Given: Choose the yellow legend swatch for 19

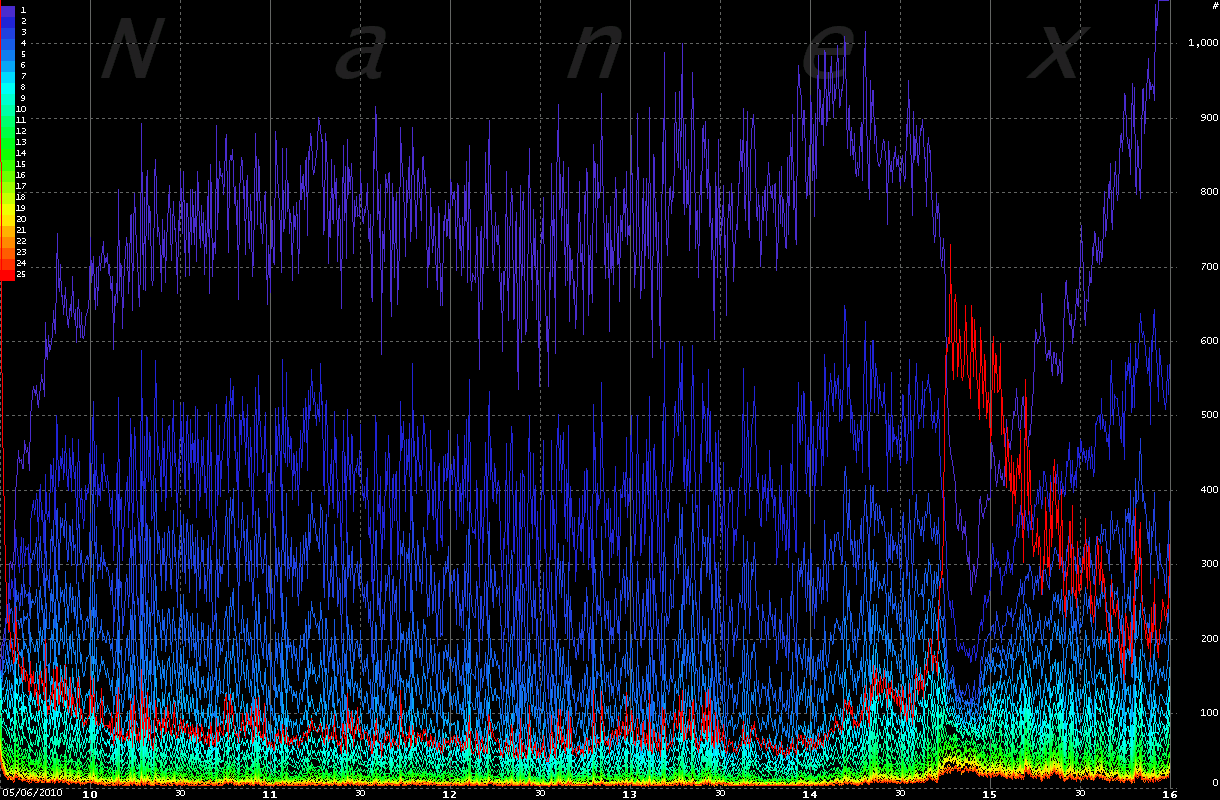Looking at the screenshot, I should point(7,207).
